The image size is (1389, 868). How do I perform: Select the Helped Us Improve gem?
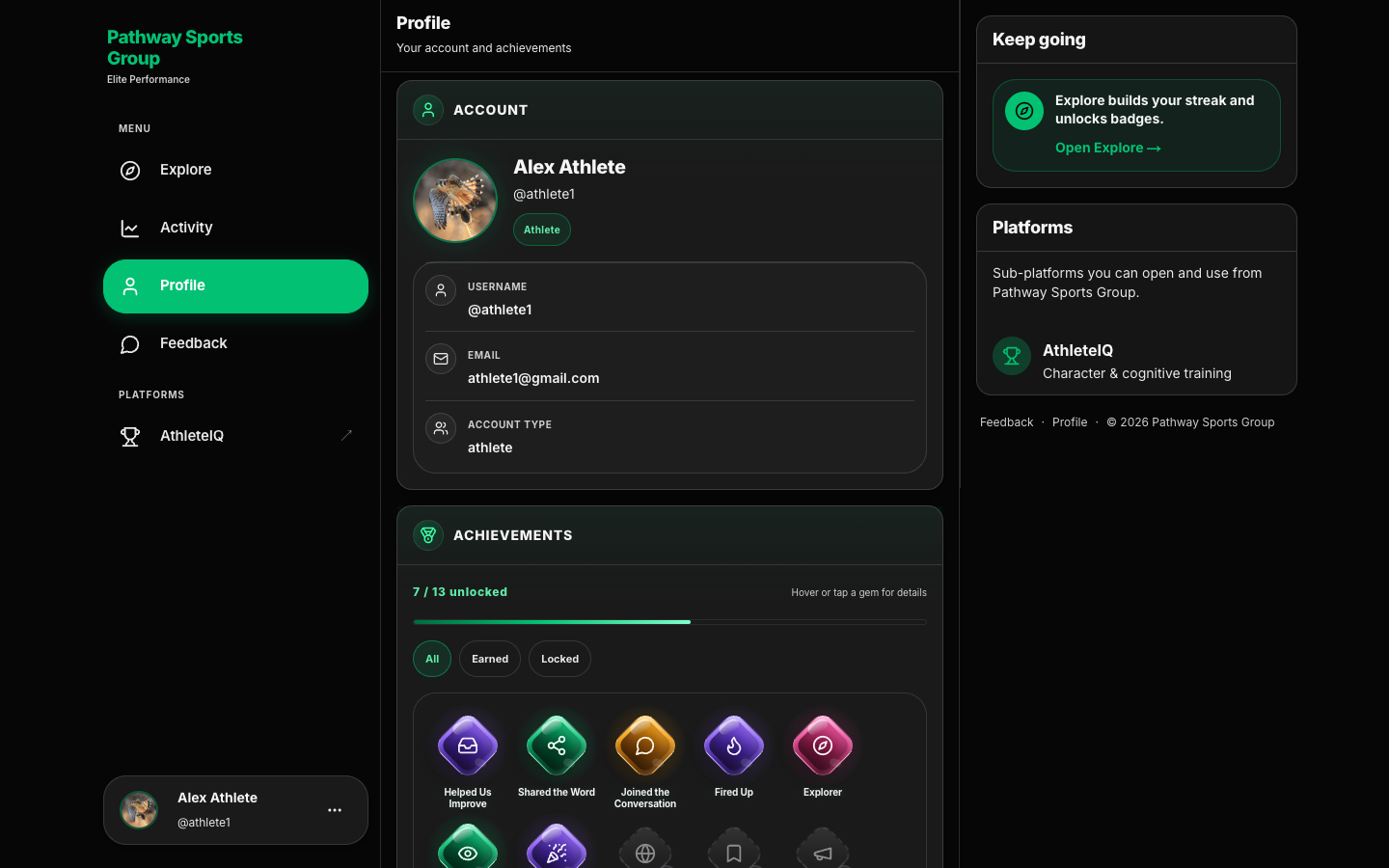(468, 746)
